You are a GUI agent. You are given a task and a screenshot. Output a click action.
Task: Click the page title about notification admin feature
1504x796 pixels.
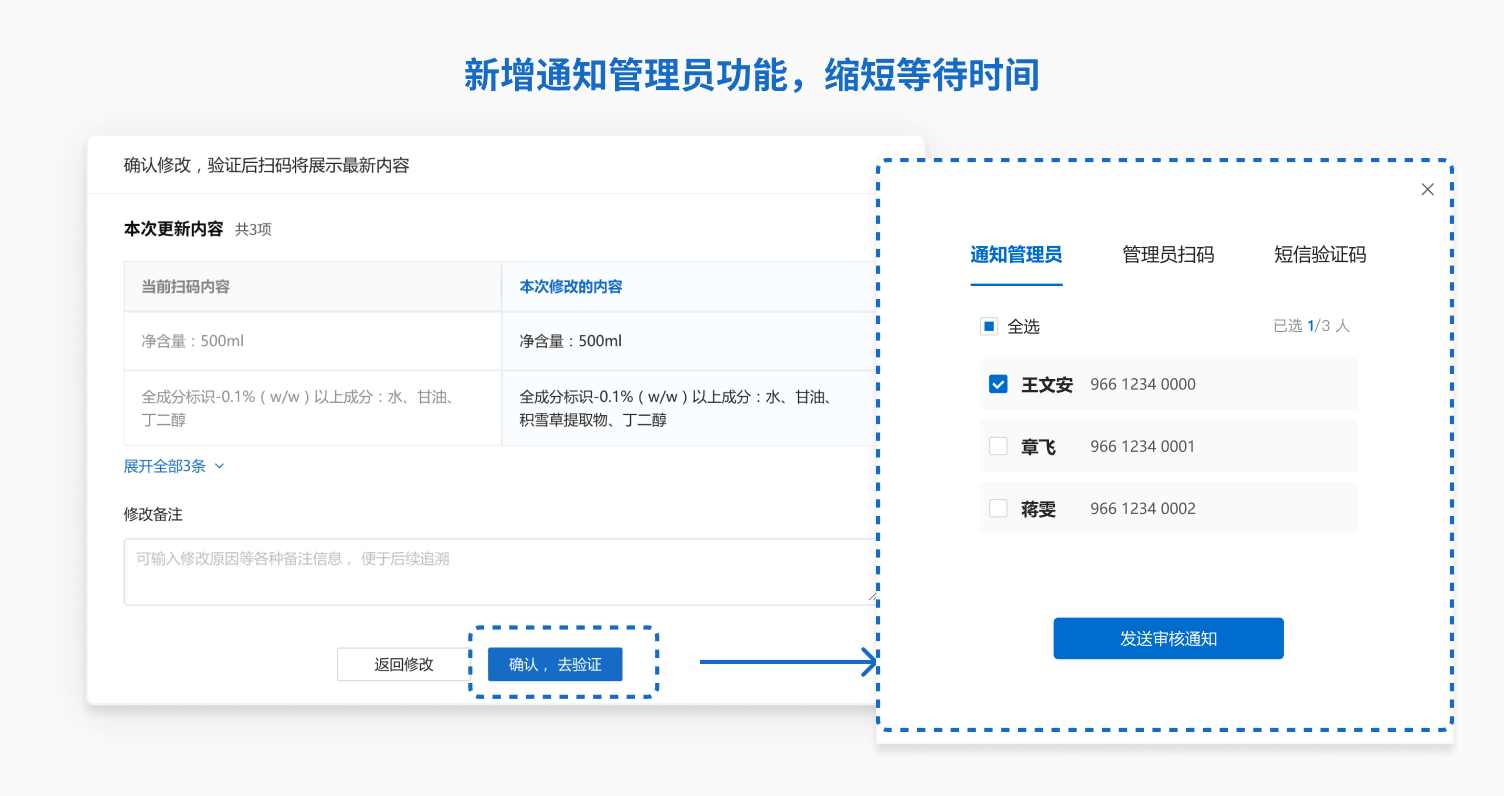click(x=752, y=74)
